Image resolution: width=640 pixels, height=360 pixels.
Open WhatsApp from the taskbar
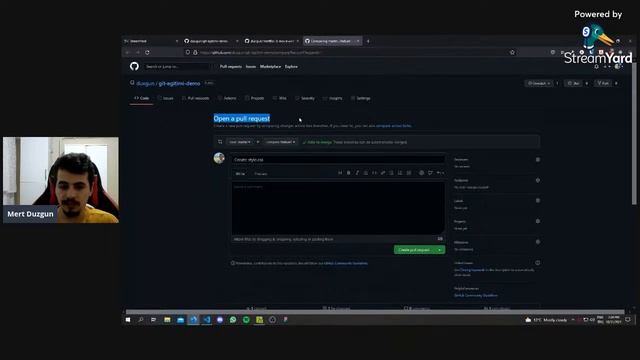pyautogui.click(x=233, y=320)
